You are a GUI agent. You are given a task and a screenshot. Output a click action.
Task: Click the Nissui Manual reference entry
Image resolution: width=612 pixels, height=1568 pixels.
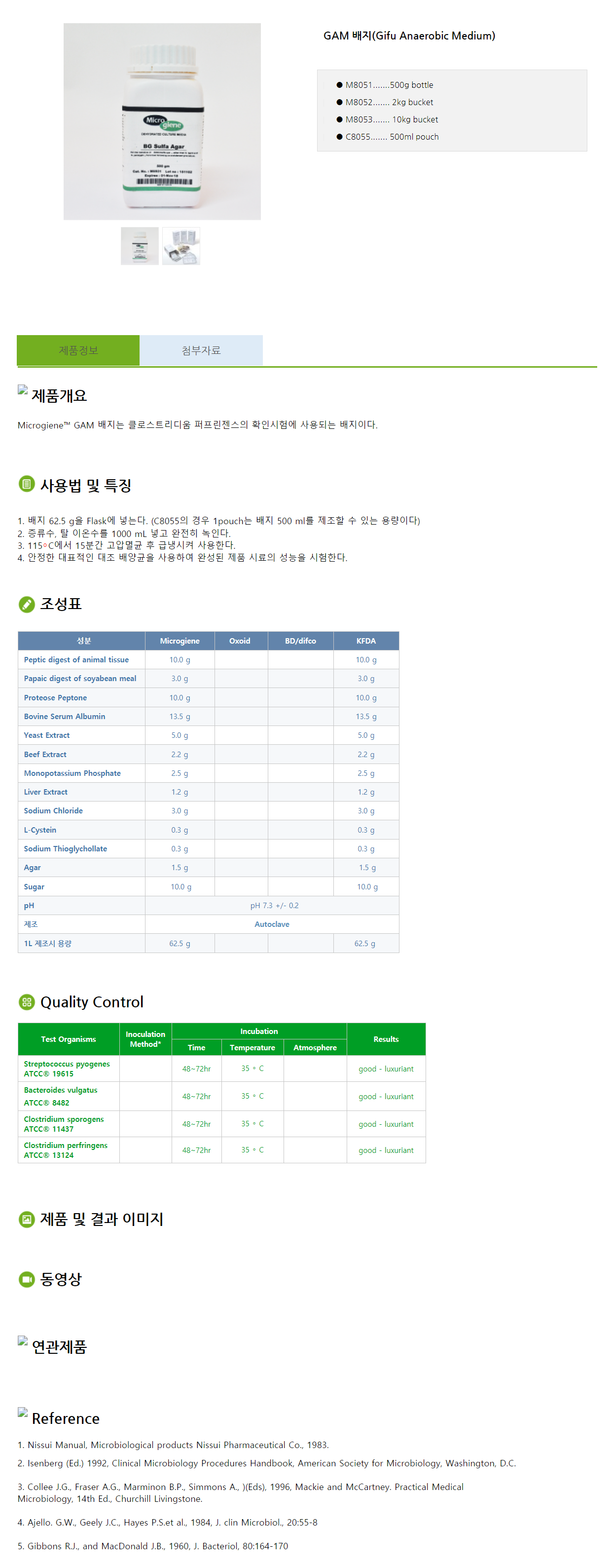[174, 1445]
